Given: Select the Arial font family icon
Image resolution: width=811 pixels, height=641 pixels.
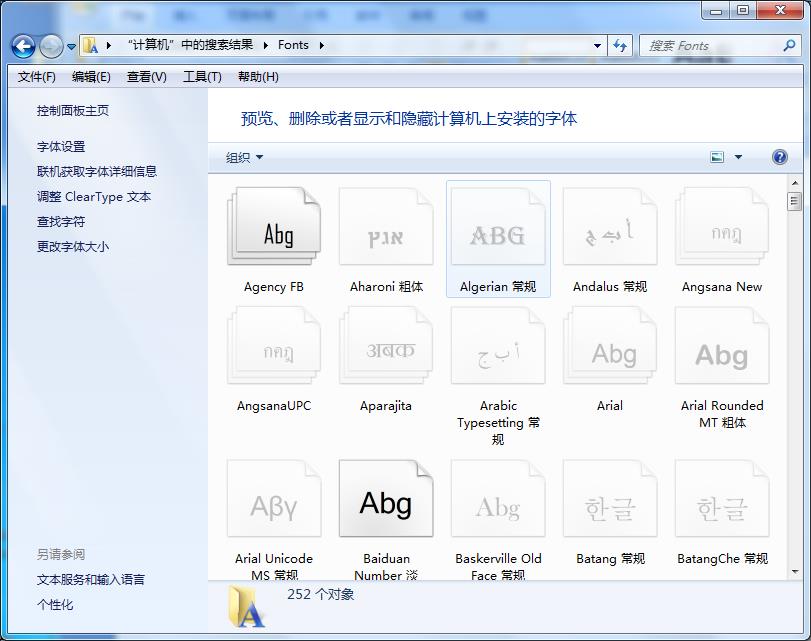Looking at the screenshot, I should [x=610, y=345].
